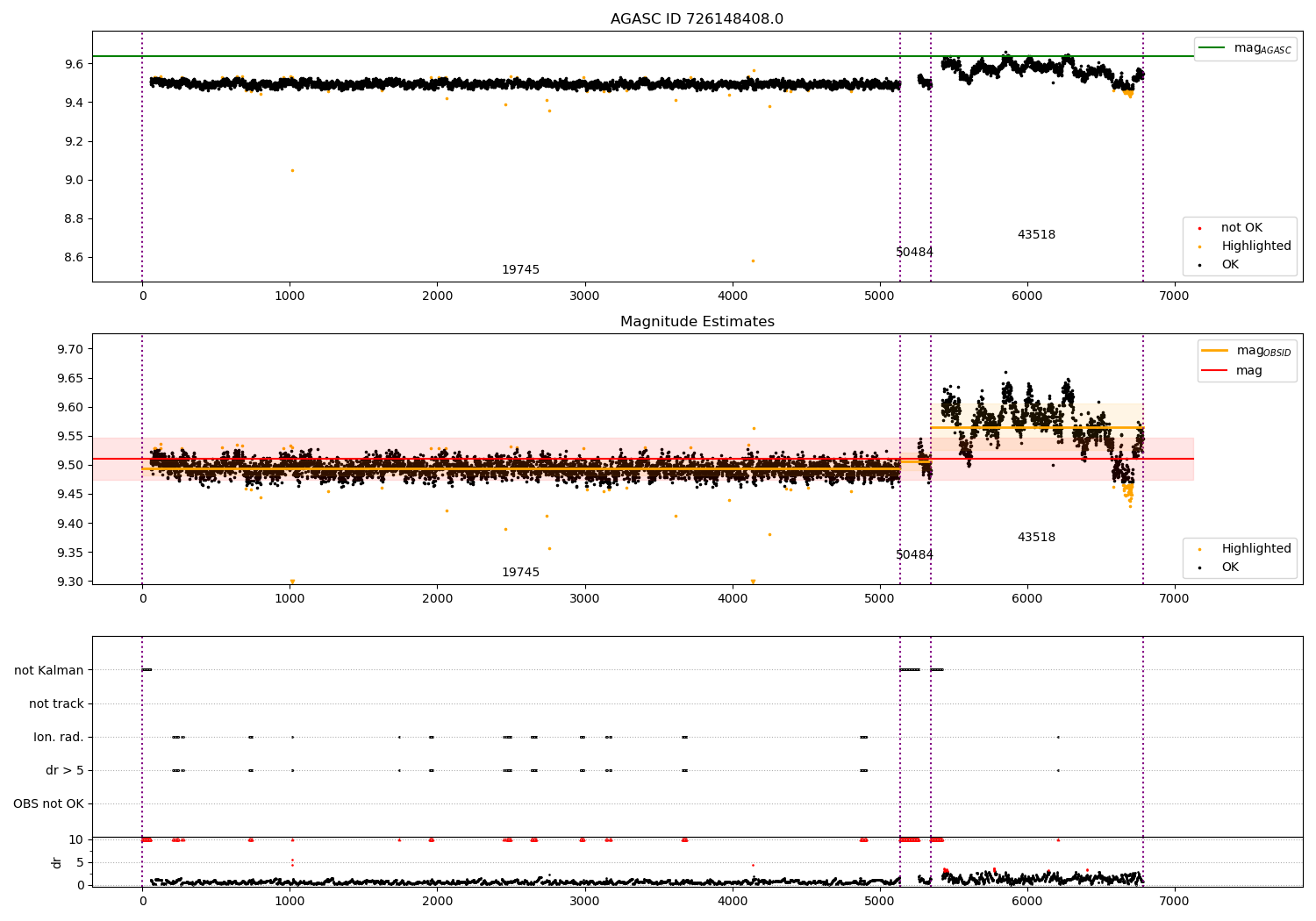Click x-axis tick 1000 under the bottom panel
The image size is (1316, 921).
(x=290, y=901)
